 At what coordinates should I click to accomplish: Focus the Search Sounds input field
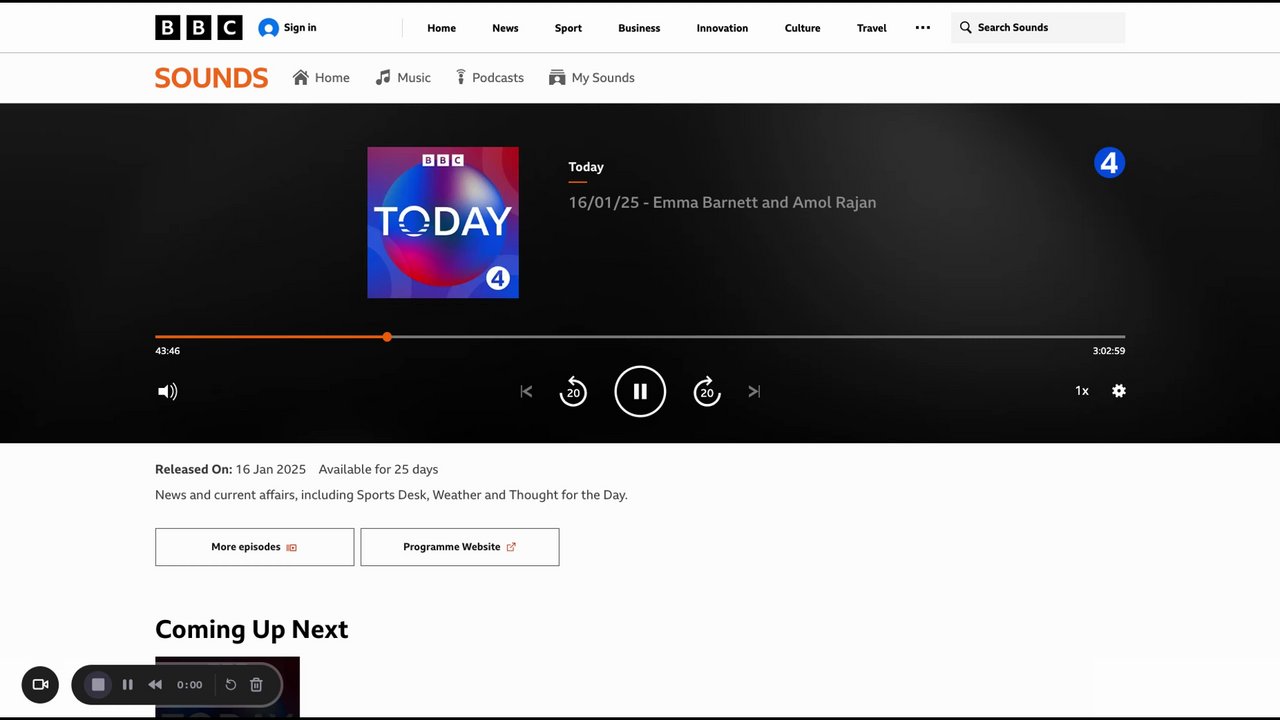click(x=1038, y=28)
